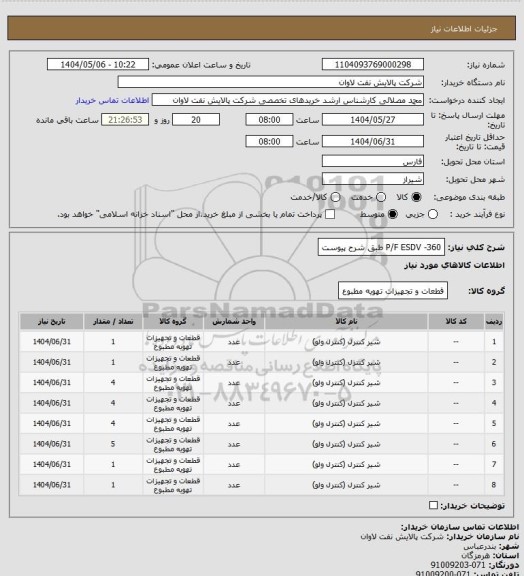
Task: Click the remaining time countdown 21:26:53
Action: coord(125,120)
